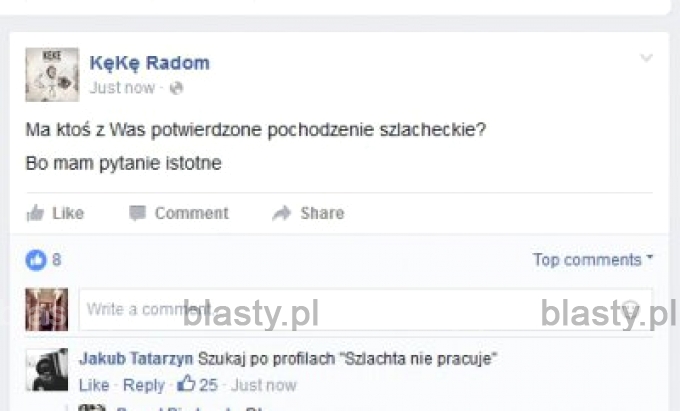
Task: Select the Comment action on post
Action: pos(192,213)
